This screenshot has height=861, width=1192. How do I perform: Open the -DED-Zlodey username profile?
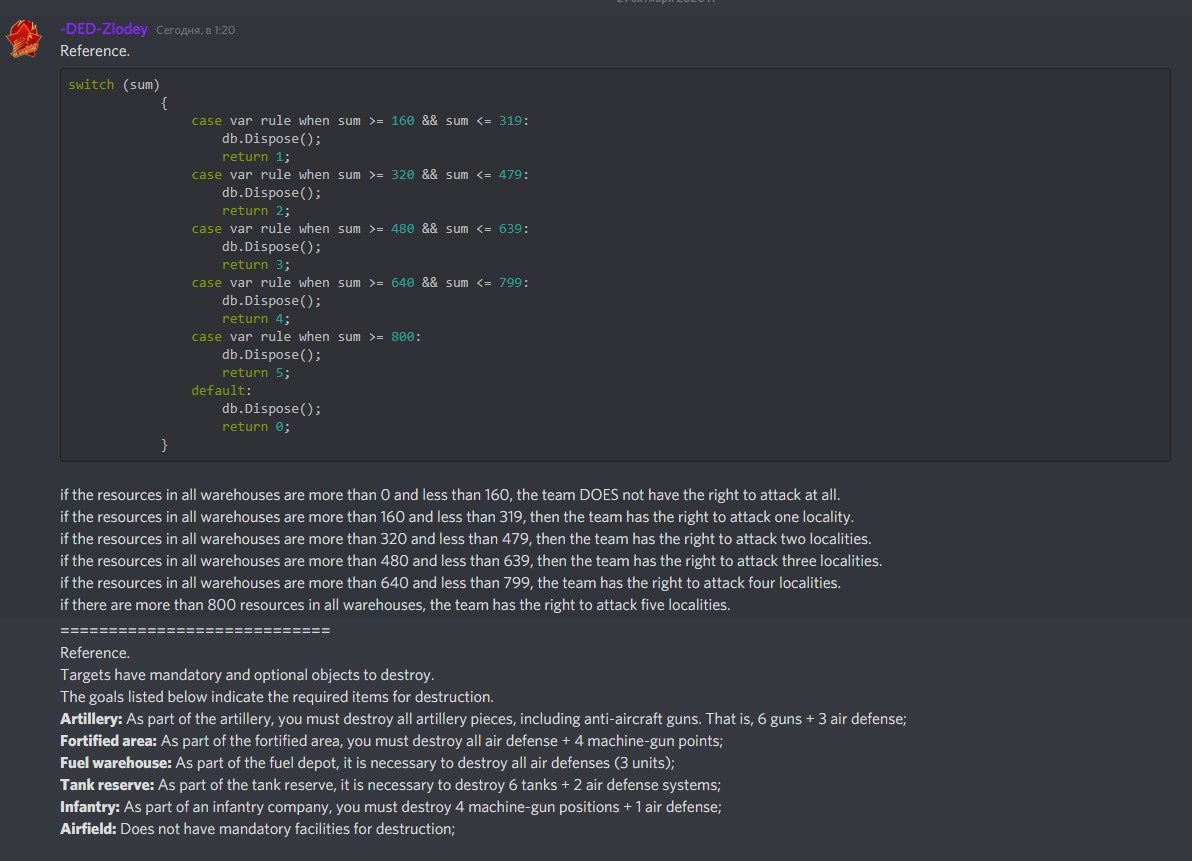pos(103,30)
